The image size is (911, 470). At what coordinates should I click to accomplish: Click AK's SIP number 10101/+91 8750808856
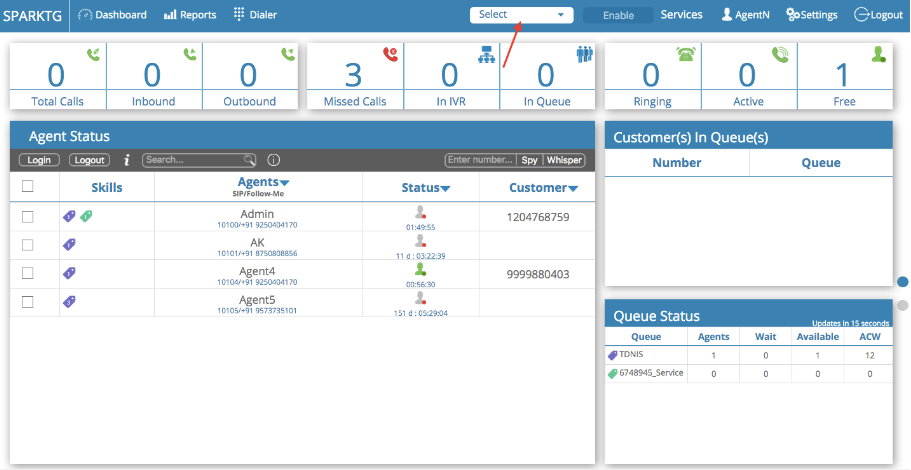[x=257, y=253]
